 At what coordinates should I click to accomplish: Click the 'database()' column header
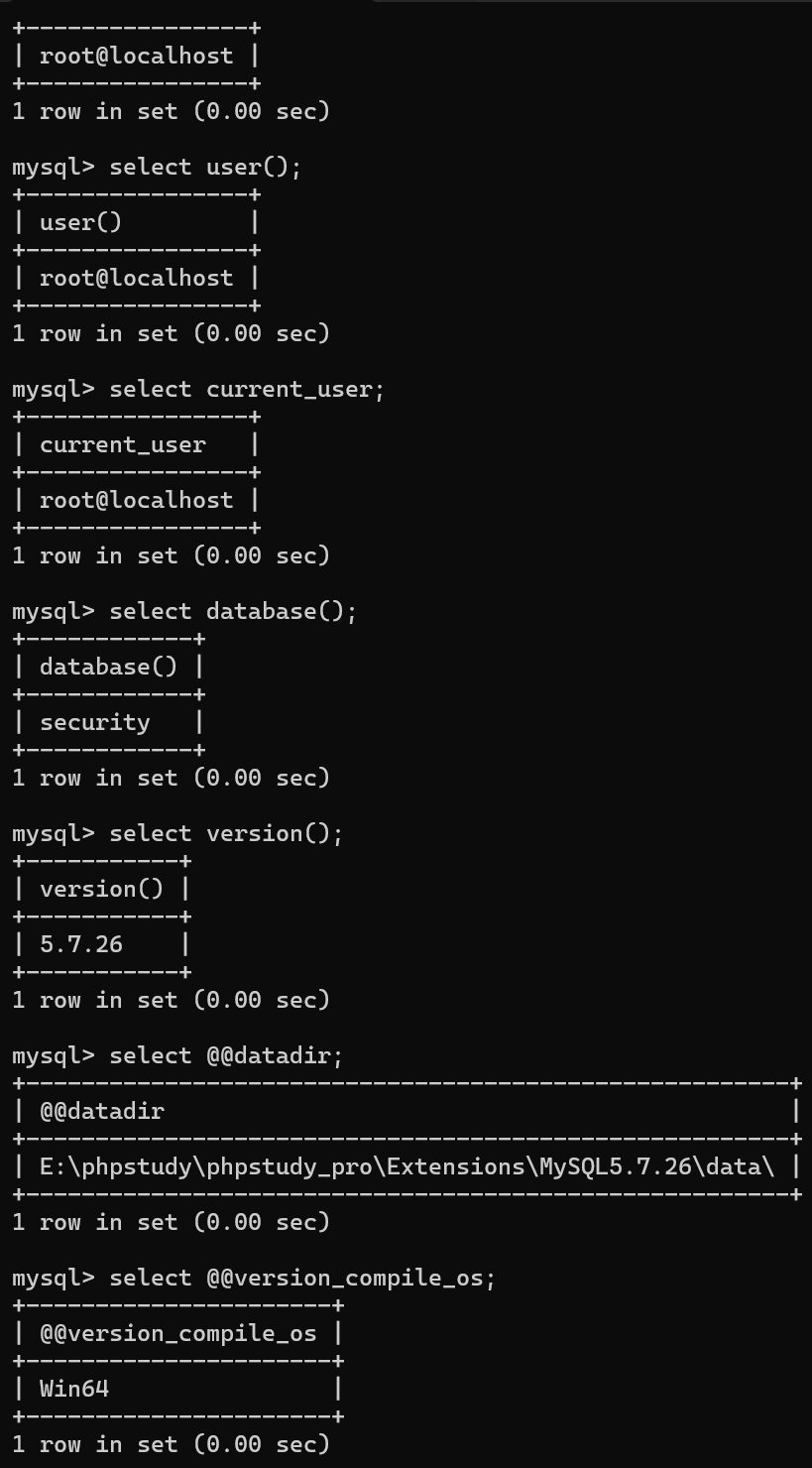(x=109, y=667)
